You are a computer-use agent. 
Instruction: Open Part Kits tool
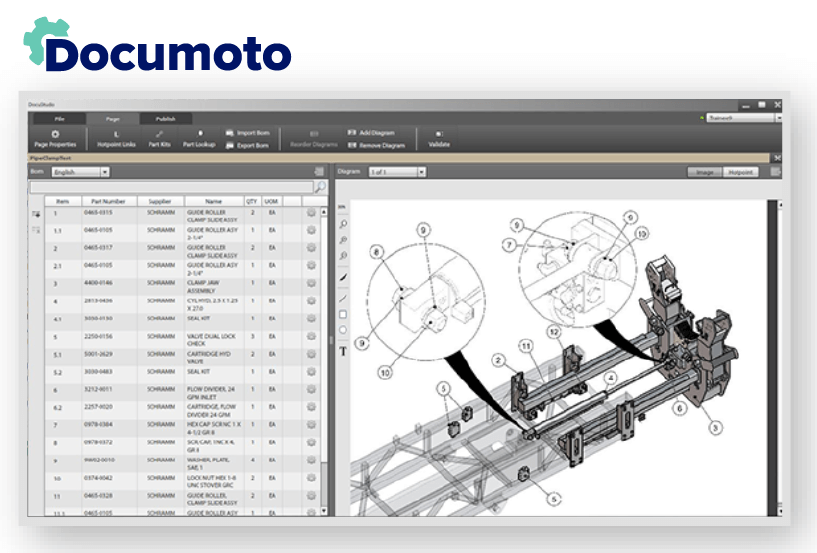coord(159,139)
